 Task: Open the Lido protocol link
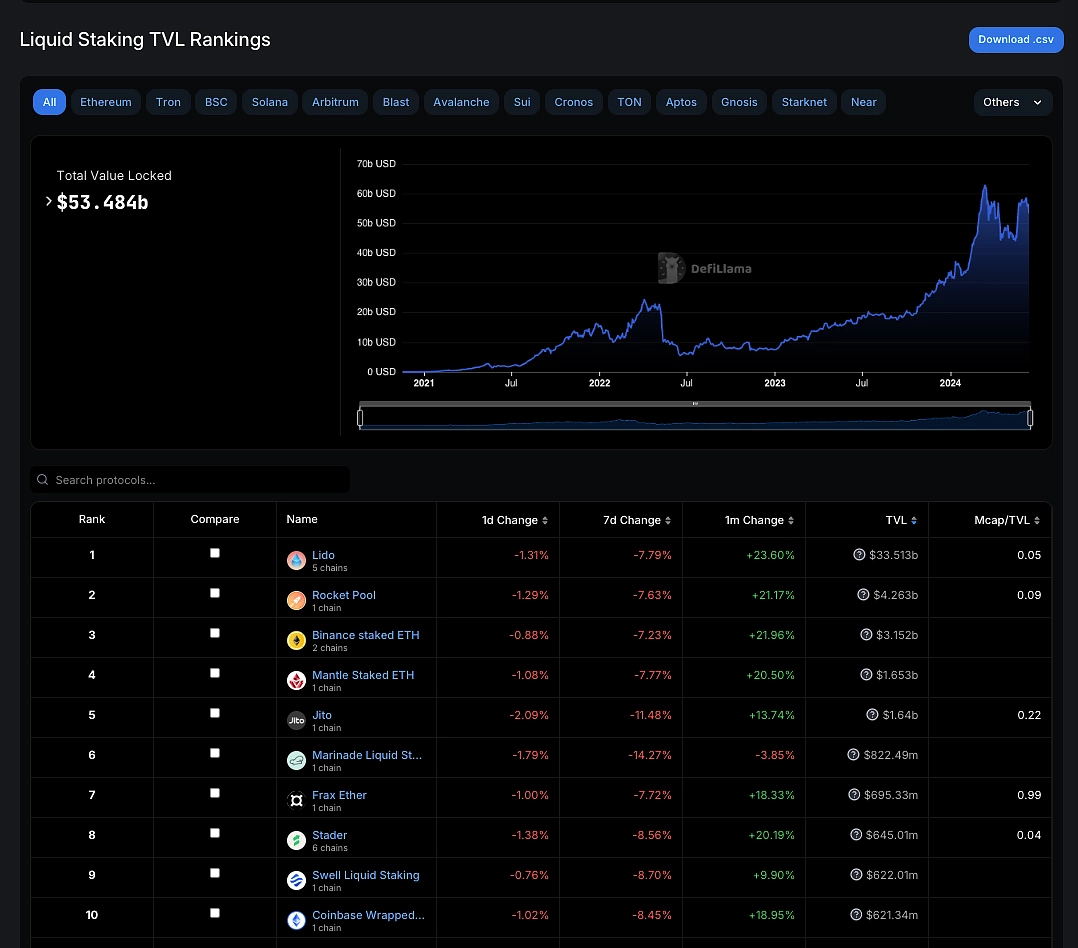[323, 555]
